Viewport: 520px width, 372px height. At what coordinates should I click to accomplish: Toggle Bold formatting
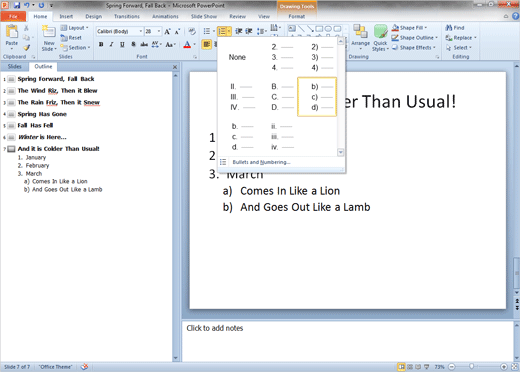[x=101, y=44]
